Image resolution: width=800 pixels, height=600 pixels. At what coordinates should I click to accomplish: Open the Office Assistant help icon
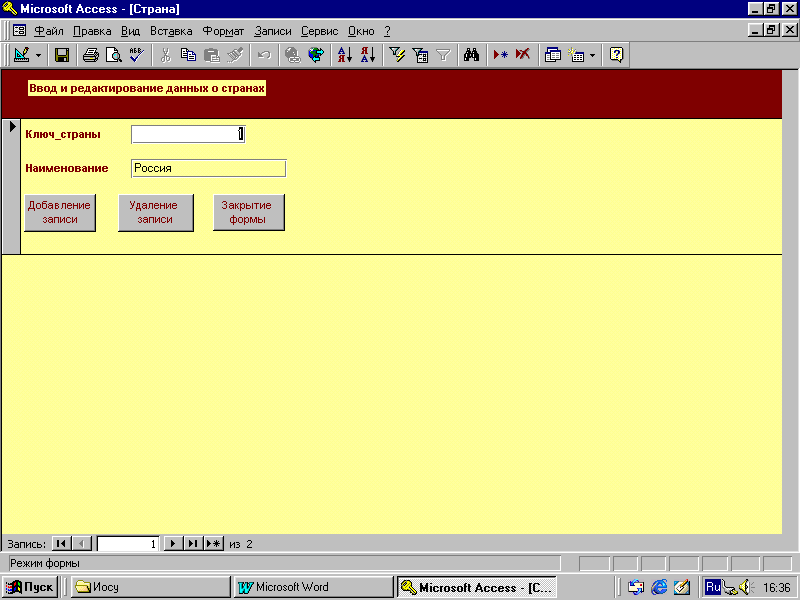[x=616, y=55]
